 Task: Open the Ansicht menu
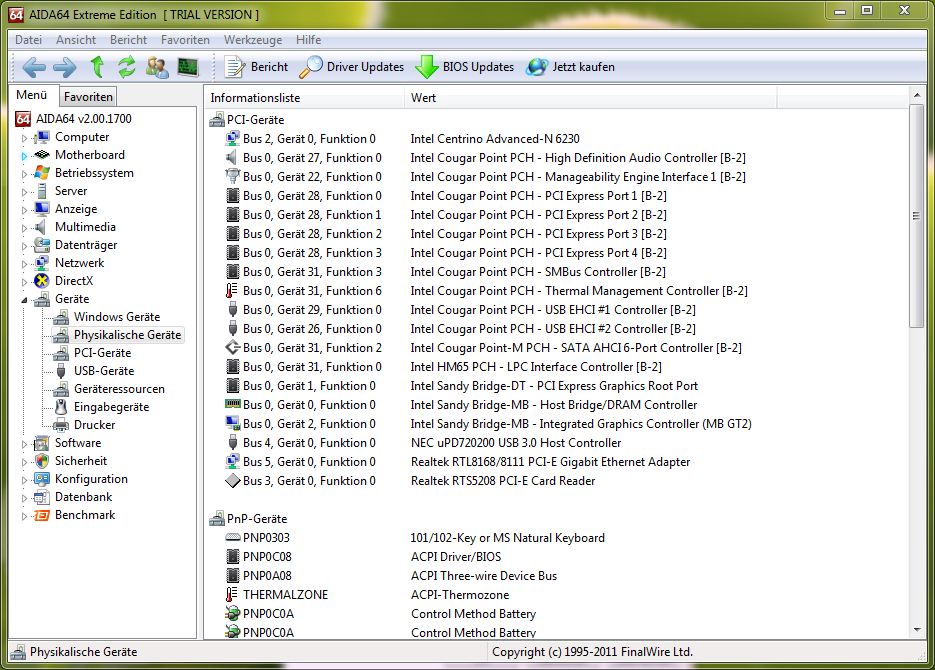[76, 40]
